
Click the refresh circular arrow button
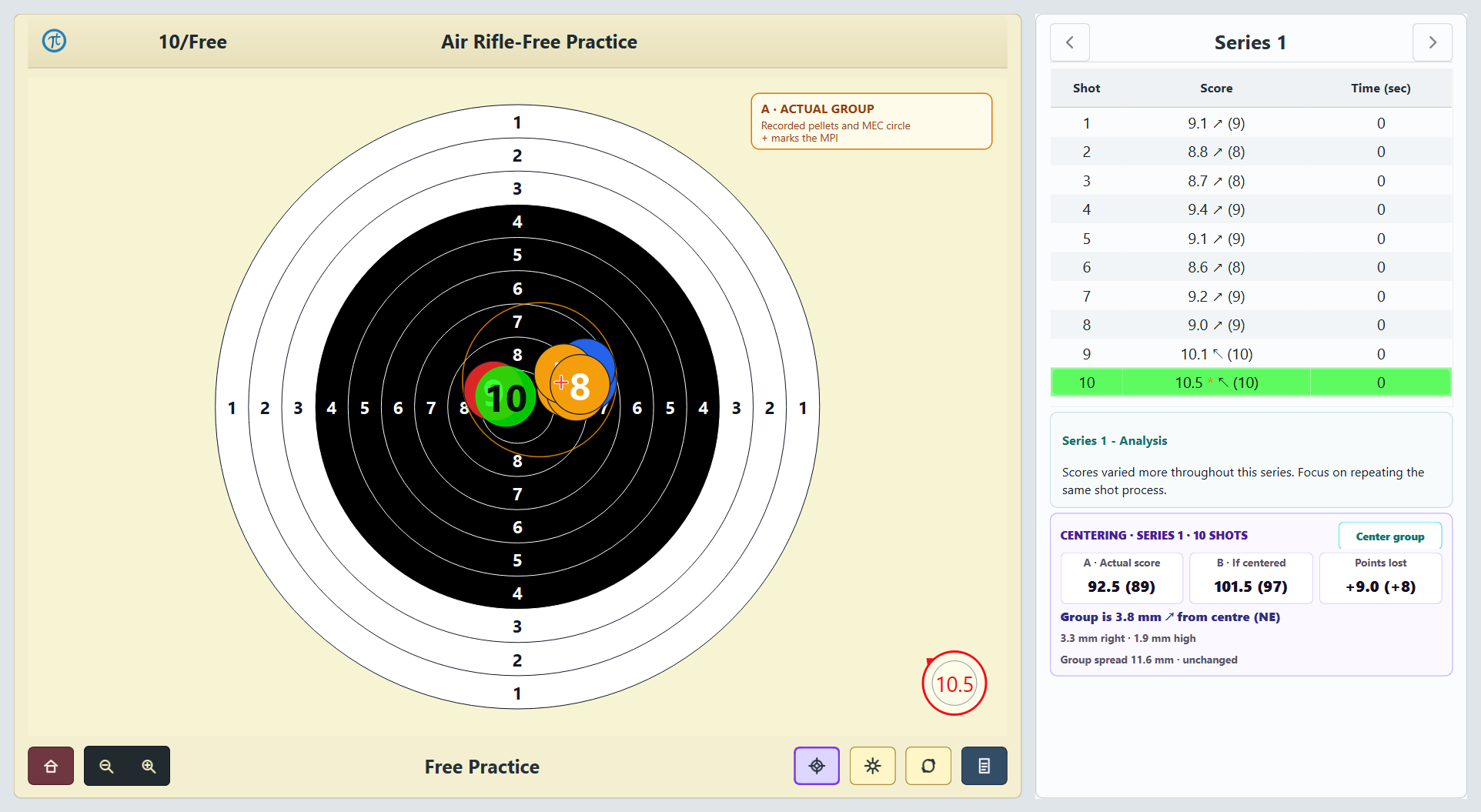928,766
